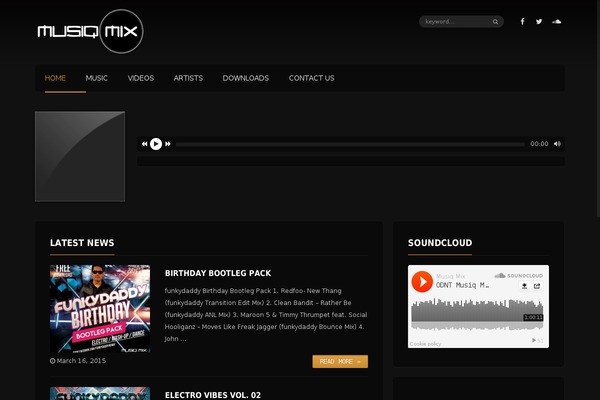Open the Contact Us menu item
The image size is (600, 400).
point(311,78)
